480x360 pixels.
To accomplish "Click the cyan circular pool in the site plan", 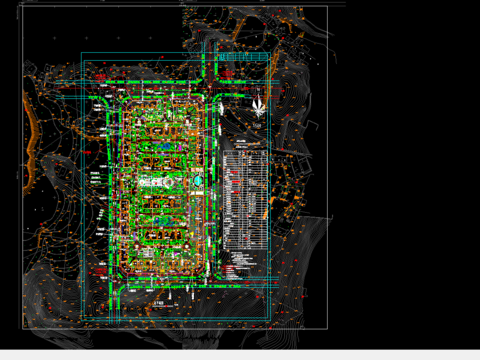I will 198,181.
